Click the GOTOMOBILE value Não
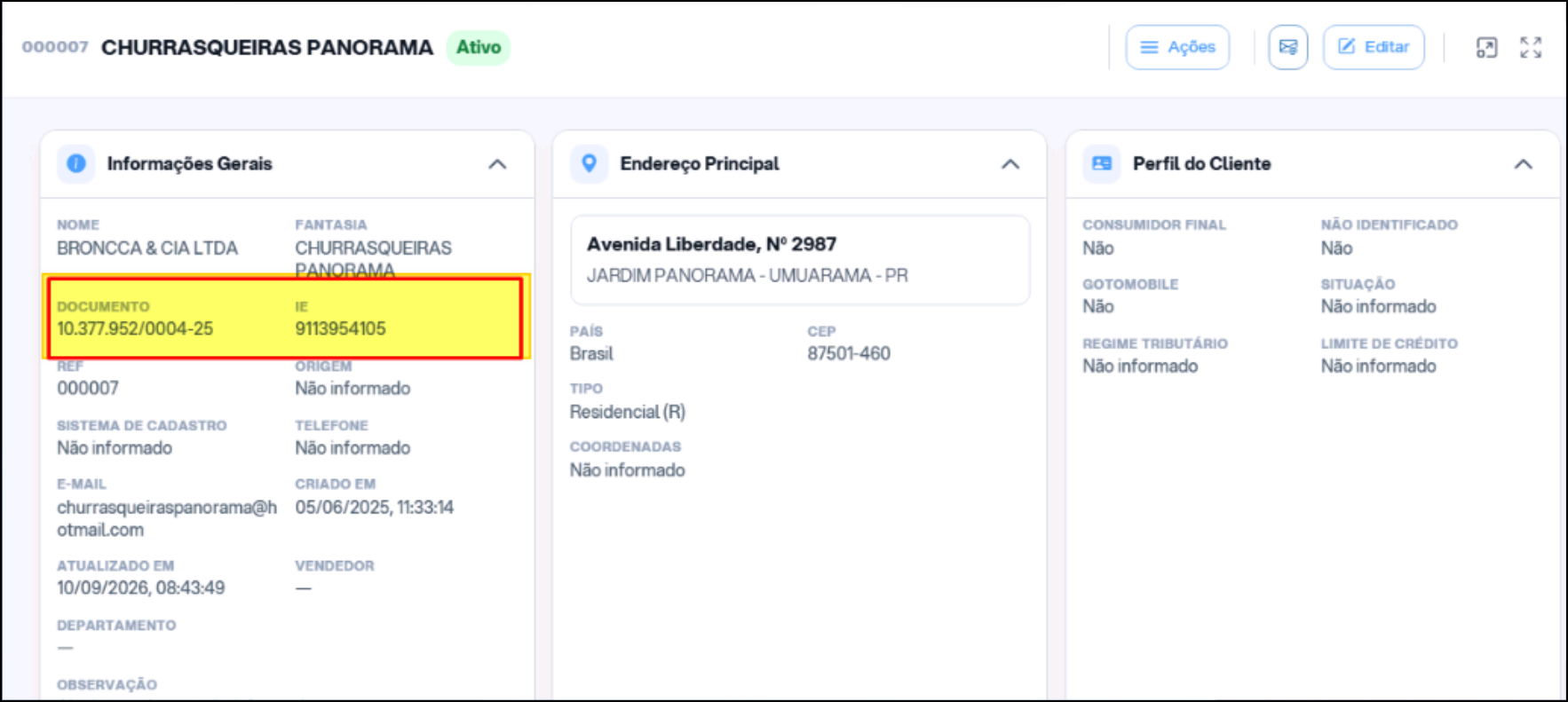This screenshot has height=702, width=1568. coord(1098,307)
